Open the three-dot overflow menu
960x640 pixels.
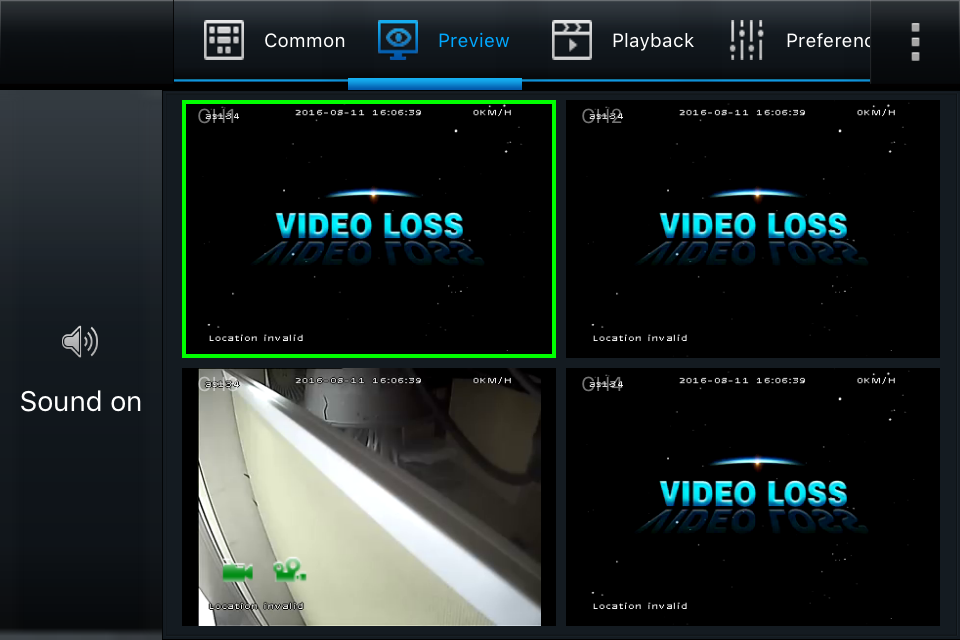[x=915, y=42]
